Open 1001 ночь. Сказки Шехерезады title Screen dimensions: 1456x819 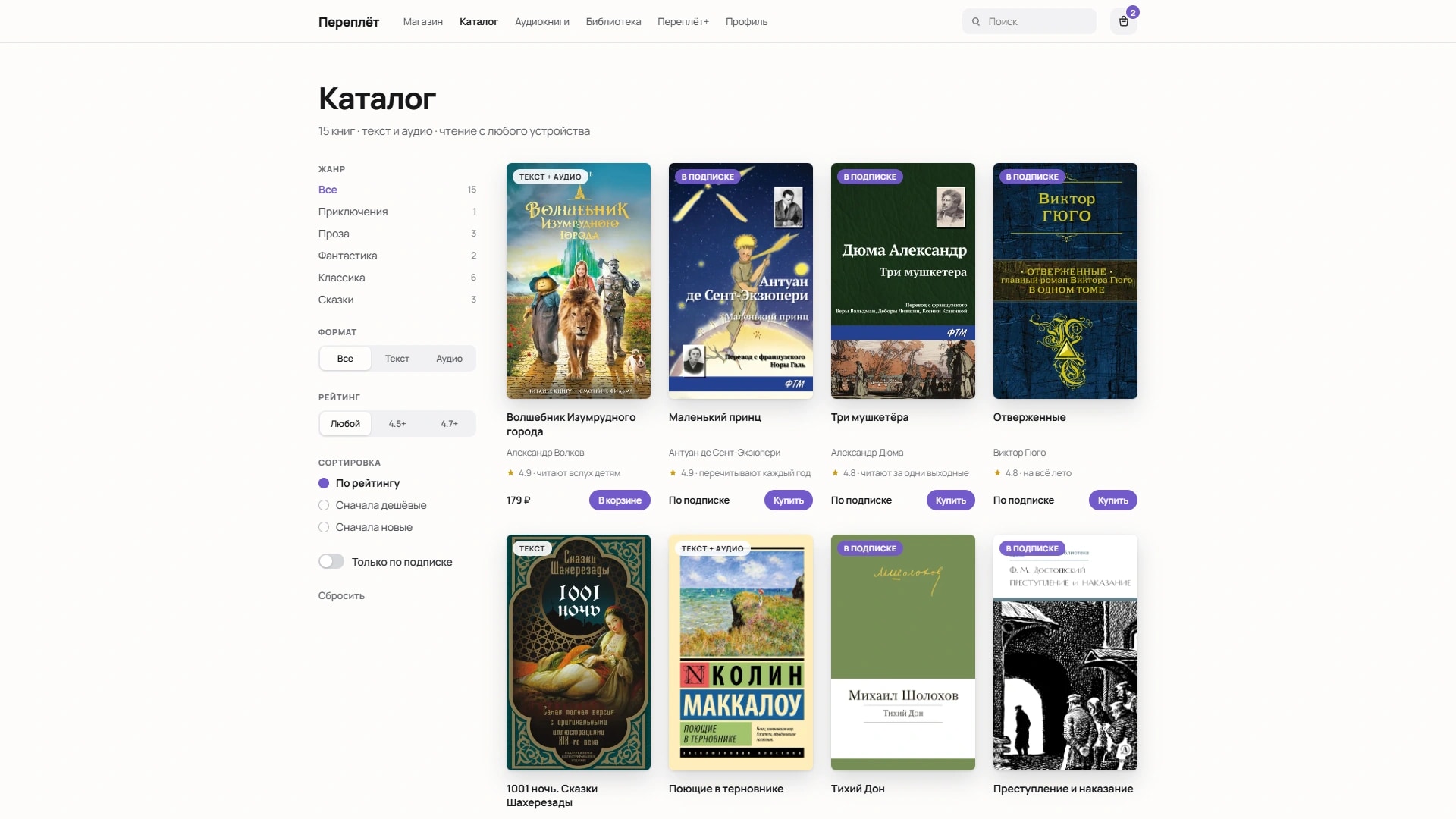coord(552,795)
